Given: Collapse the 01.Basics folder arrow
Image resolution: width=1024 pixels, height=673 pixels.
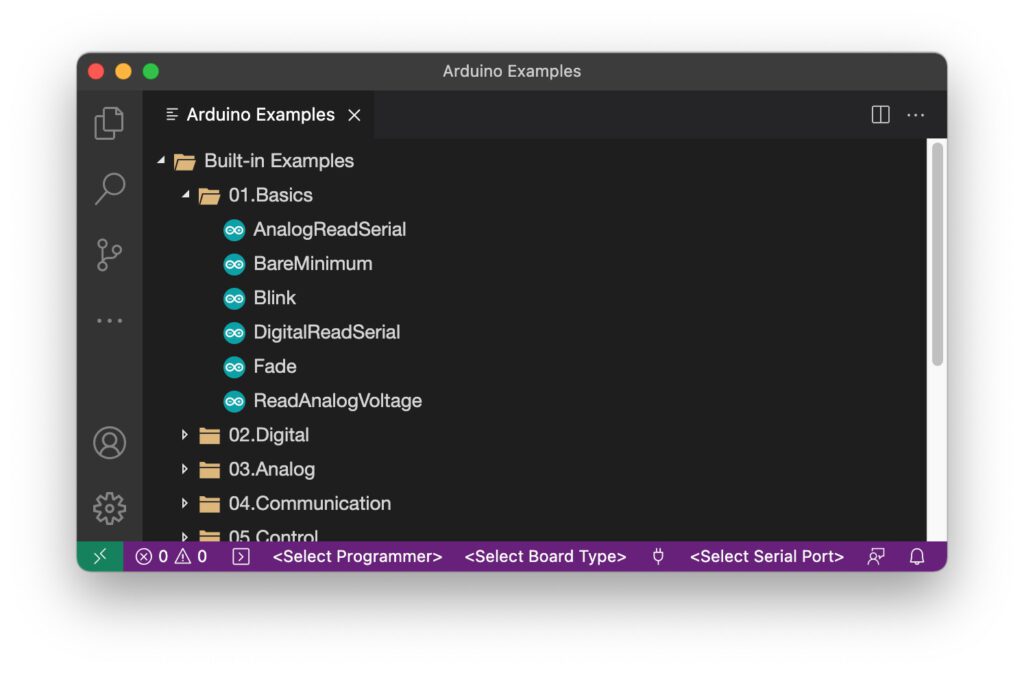Looking at the screenshot, I should [185, 195].
